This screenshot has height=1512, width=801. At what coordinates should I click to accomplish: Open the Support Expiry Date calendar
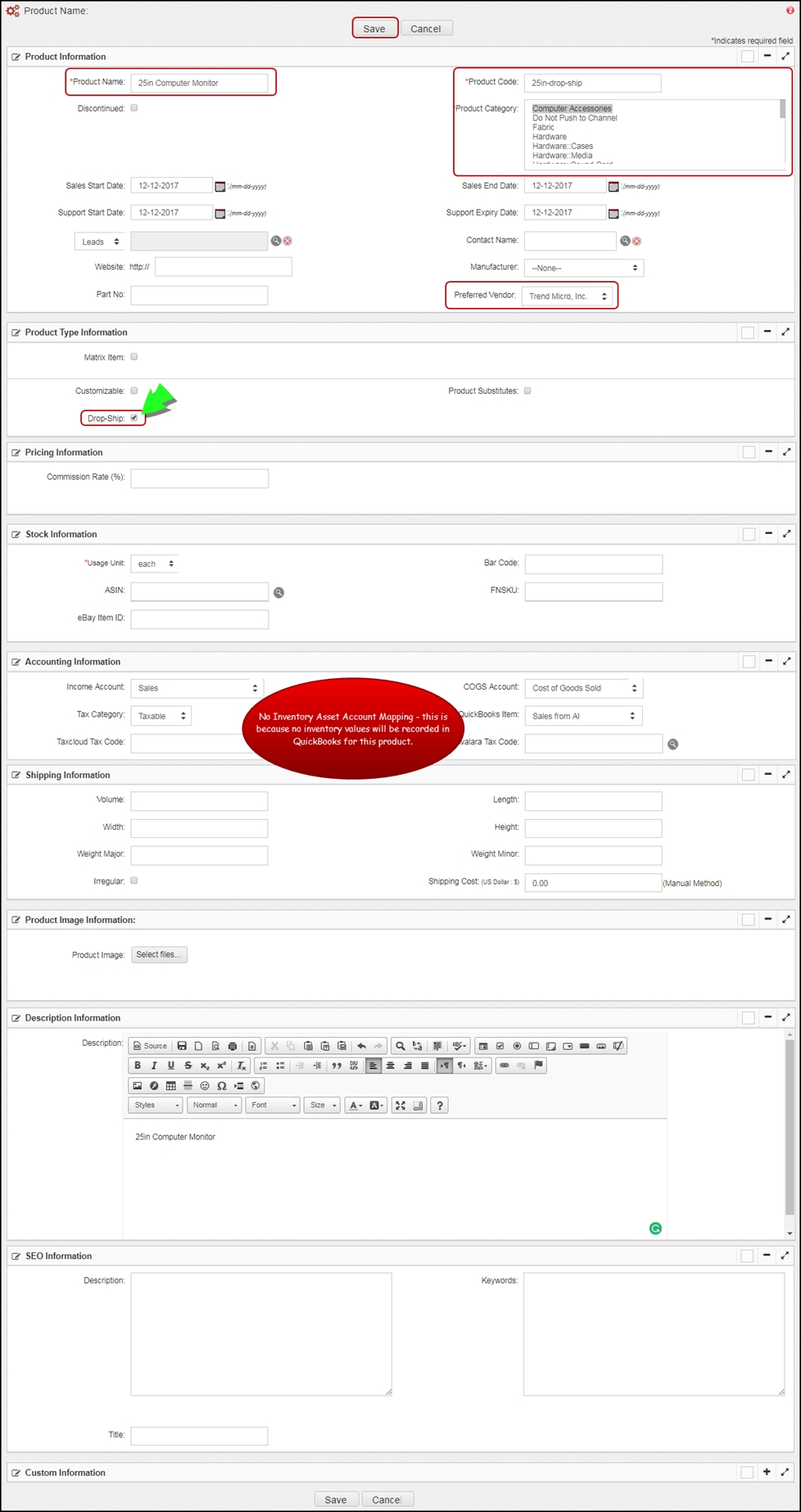613,214
